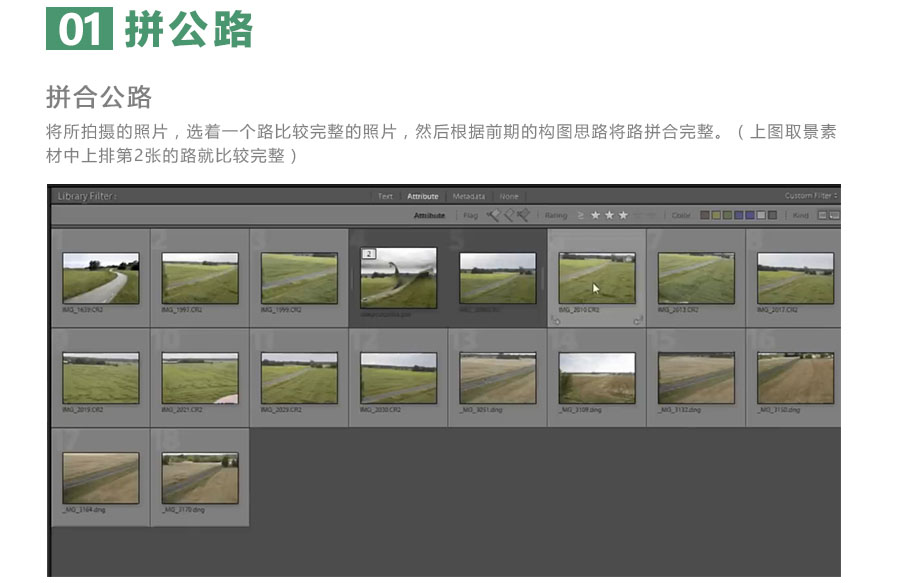Screen dimensions: 900x583
Task: Select thumbnail IMG_2019.CR2
Action: 100,378
